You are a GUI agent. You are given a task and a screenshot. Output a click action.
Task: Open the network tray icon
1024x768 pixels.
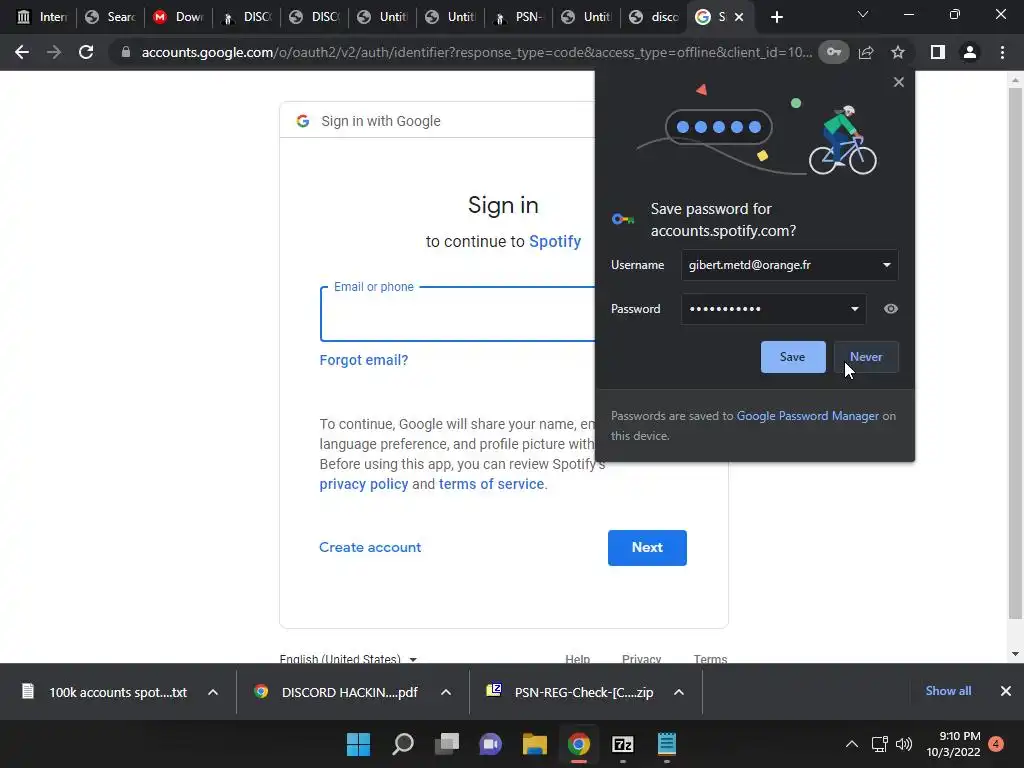[x=880, y=744]
